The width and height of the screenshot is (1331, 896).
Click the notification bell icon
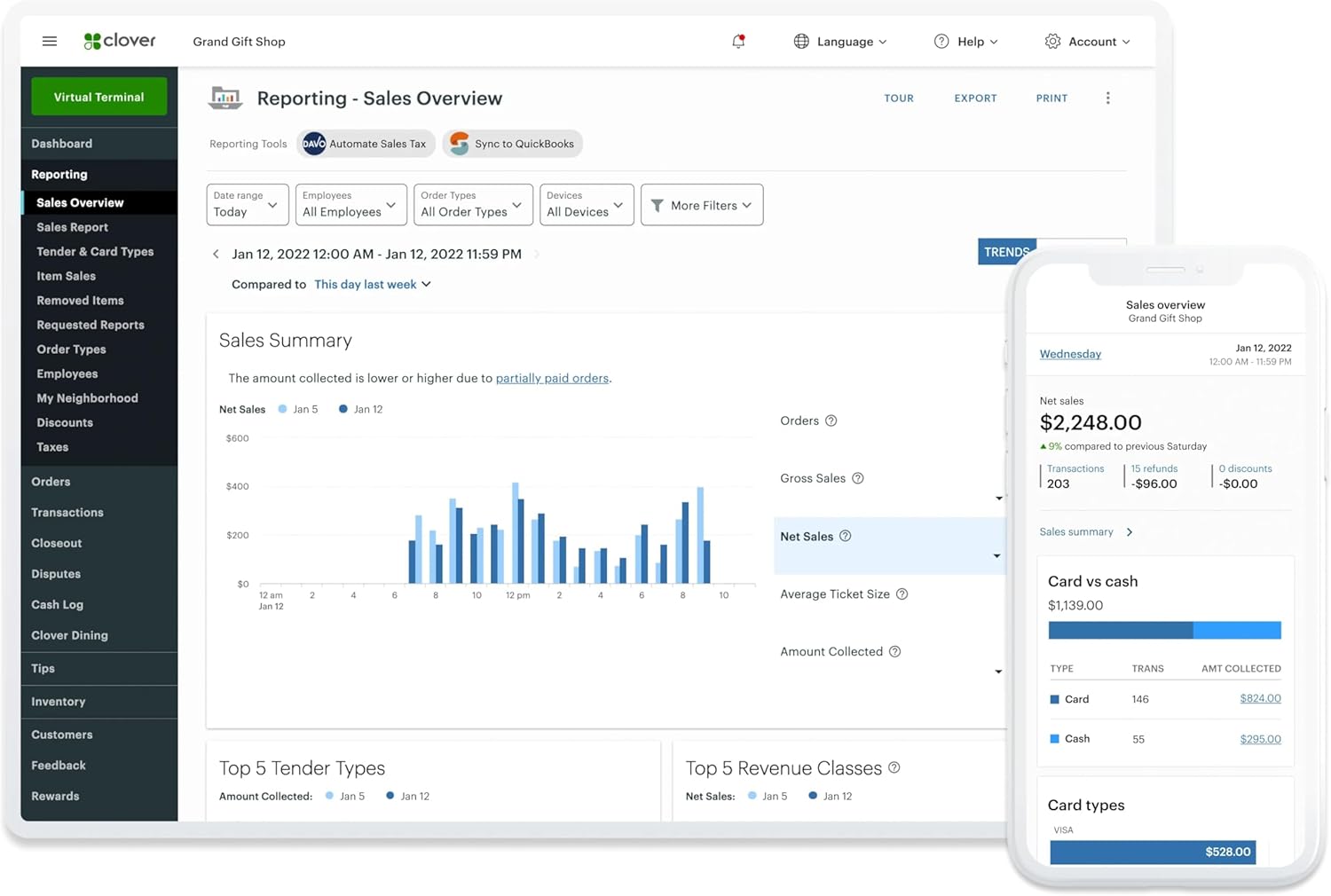click(738, 42)
